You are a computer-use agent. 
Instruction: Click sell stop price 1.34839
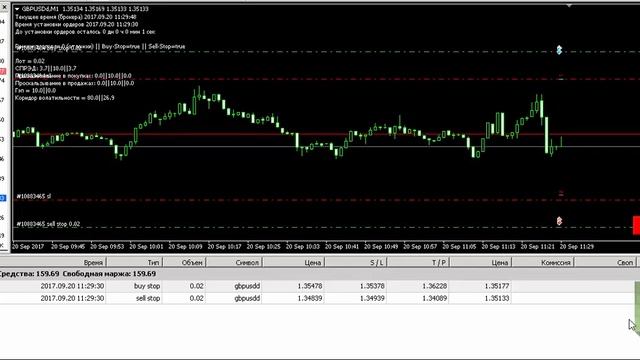click(x=310, y=298)
